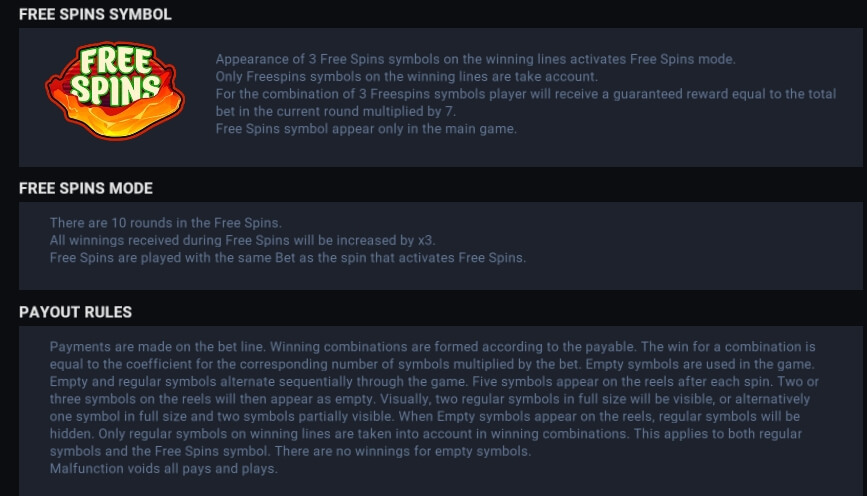Click the 'Empty and regular symbols alternate' sentence
The image size is (867, 496).
coord(259,382)
